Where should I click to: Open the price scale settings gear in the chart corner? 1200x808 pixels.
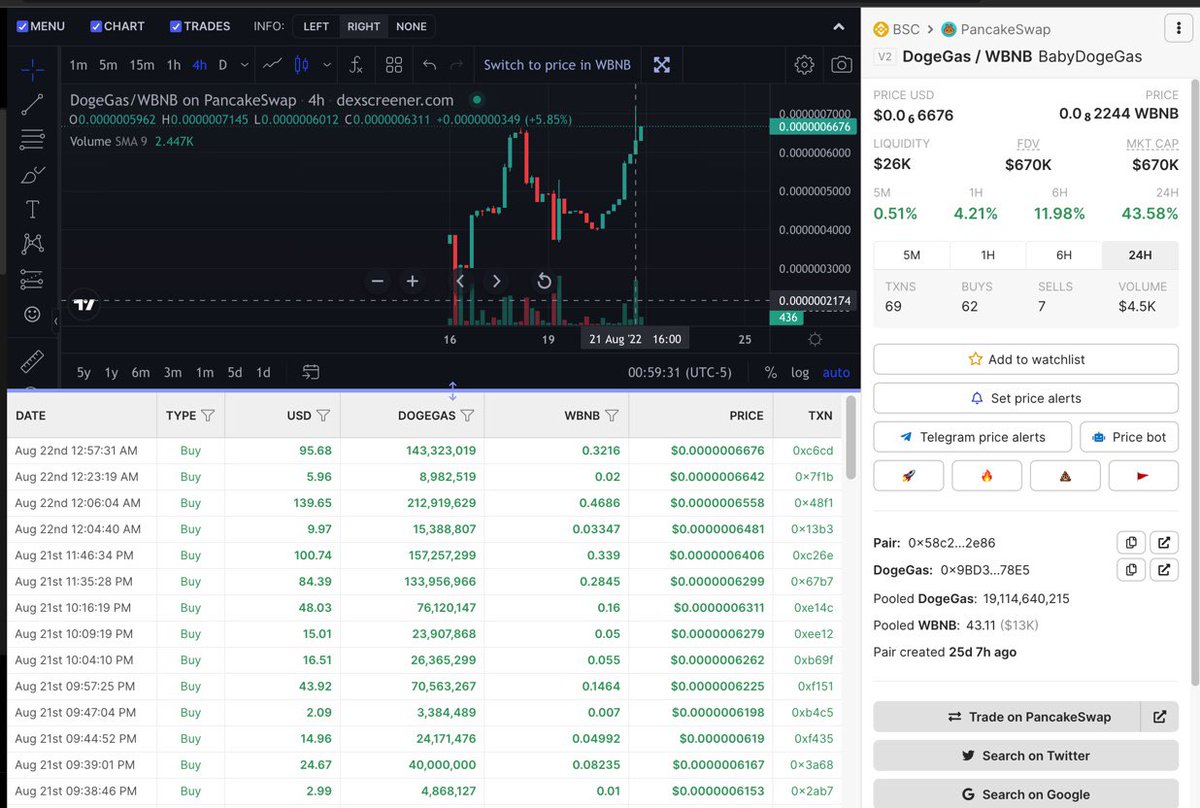[815, 340]
